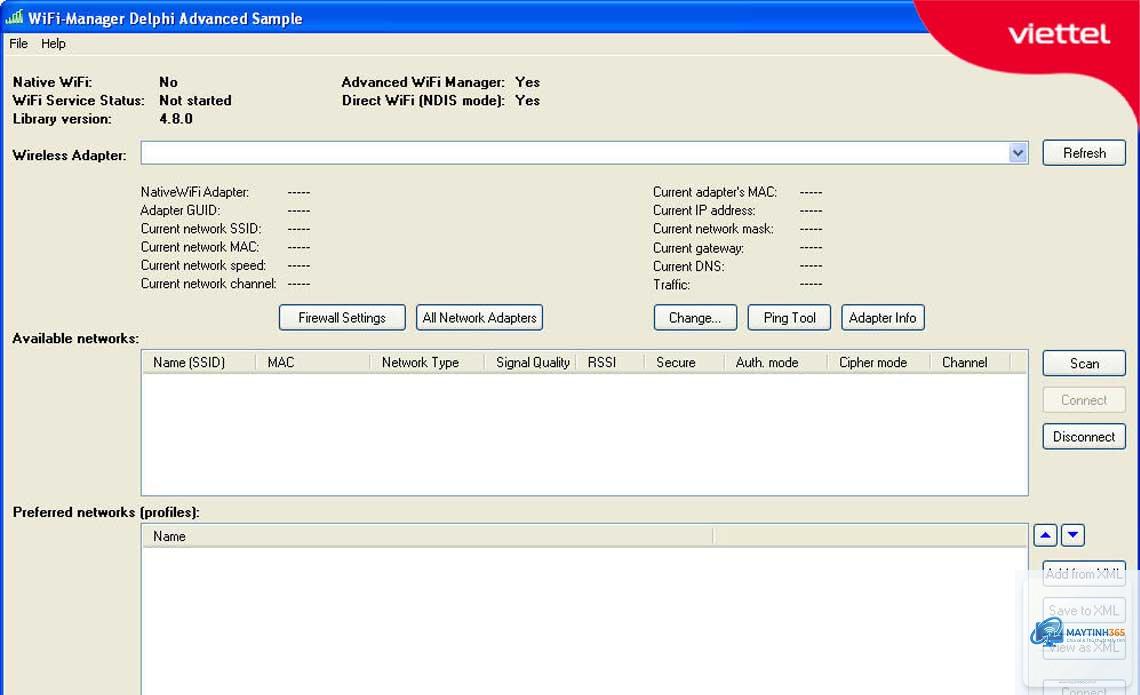Move profile down with the down arrow icon
Viewport: 1140px width, 695px height.
1073,536
